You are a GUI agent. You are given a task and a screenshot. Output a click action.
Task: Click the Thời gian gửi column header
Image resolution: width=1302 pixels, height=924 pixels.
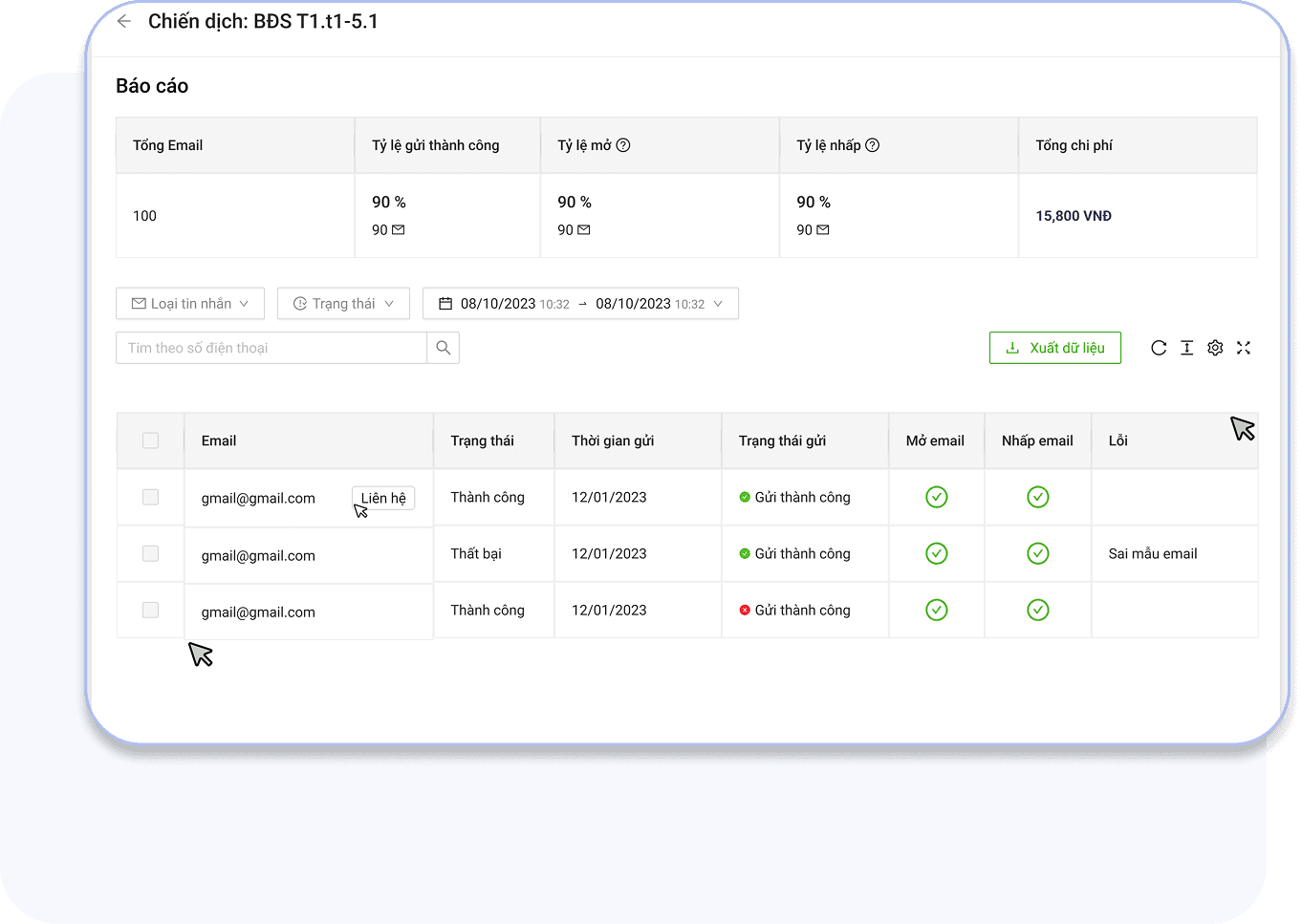pyautogui.click(x=613, y=441)
